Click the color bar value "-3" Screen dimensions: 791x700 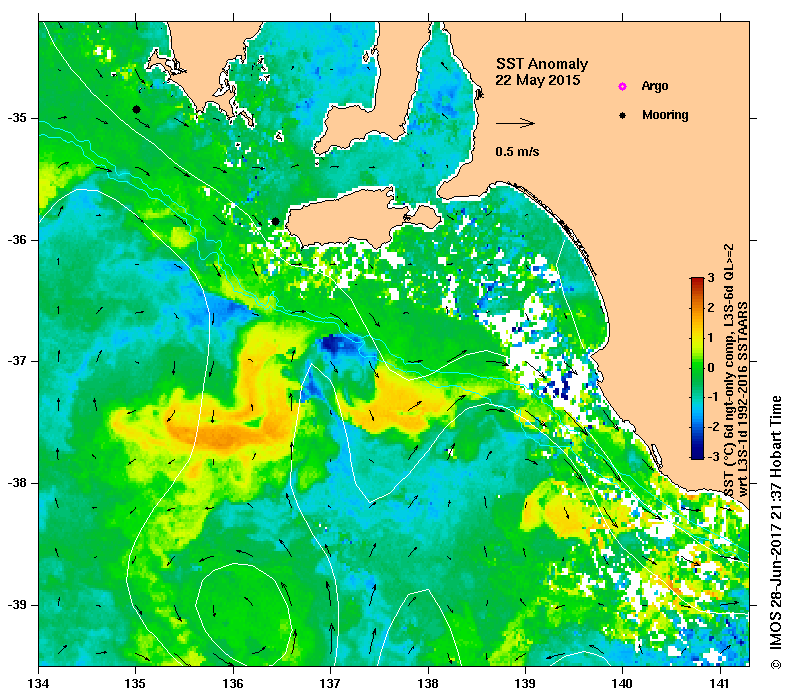pyautogui.click(x=713, y=457)
